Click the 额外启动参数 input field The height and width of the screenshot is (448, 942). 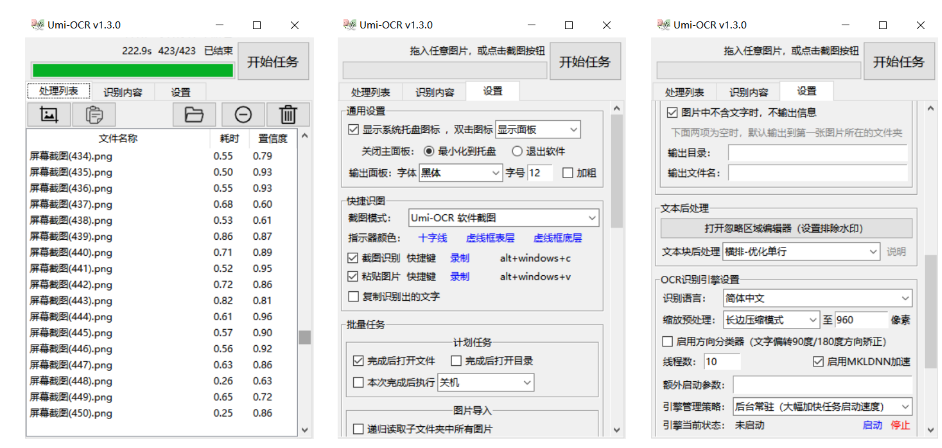coord(822,384)
